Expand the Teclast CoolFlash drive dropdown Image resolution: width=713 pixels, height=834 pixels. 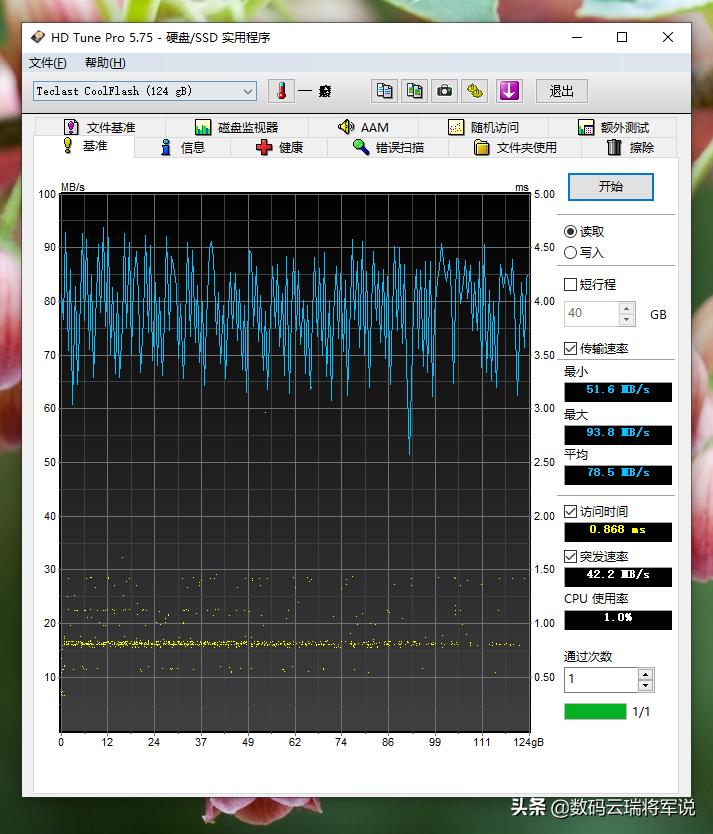pyautogui.click(x=248, y=91)
